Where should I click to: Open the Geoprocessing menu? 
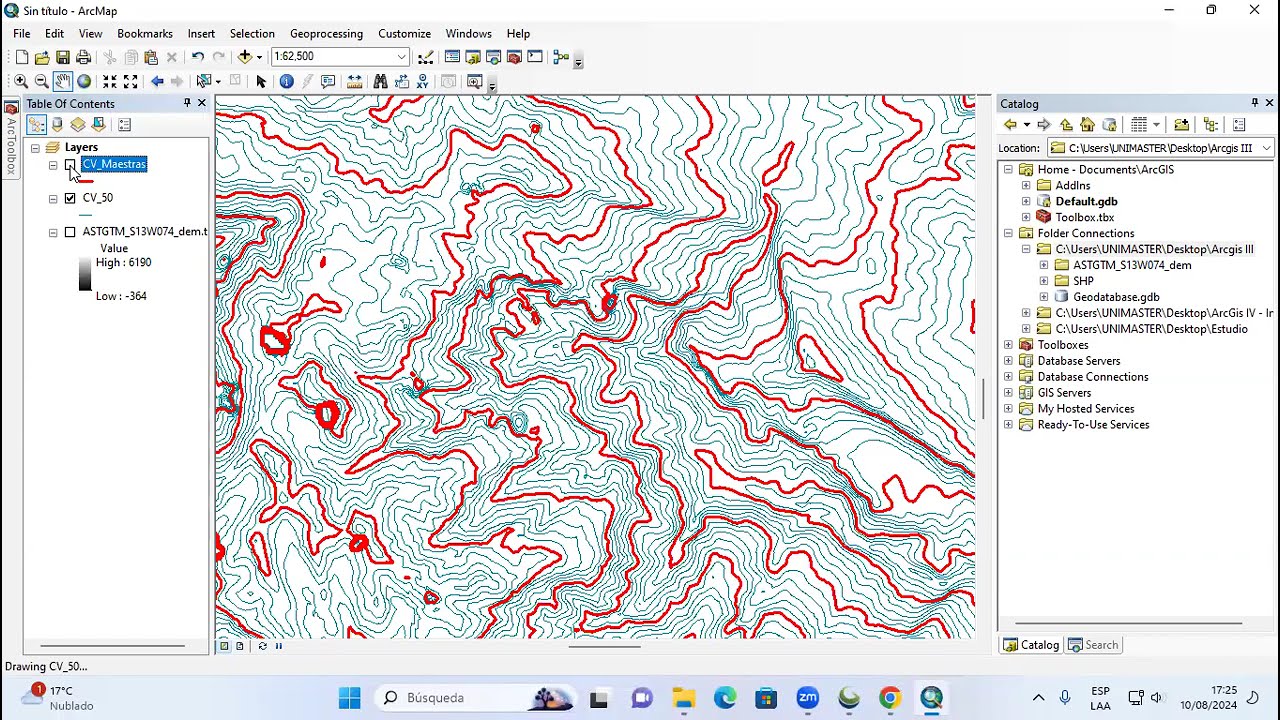[x=326, y=33]
